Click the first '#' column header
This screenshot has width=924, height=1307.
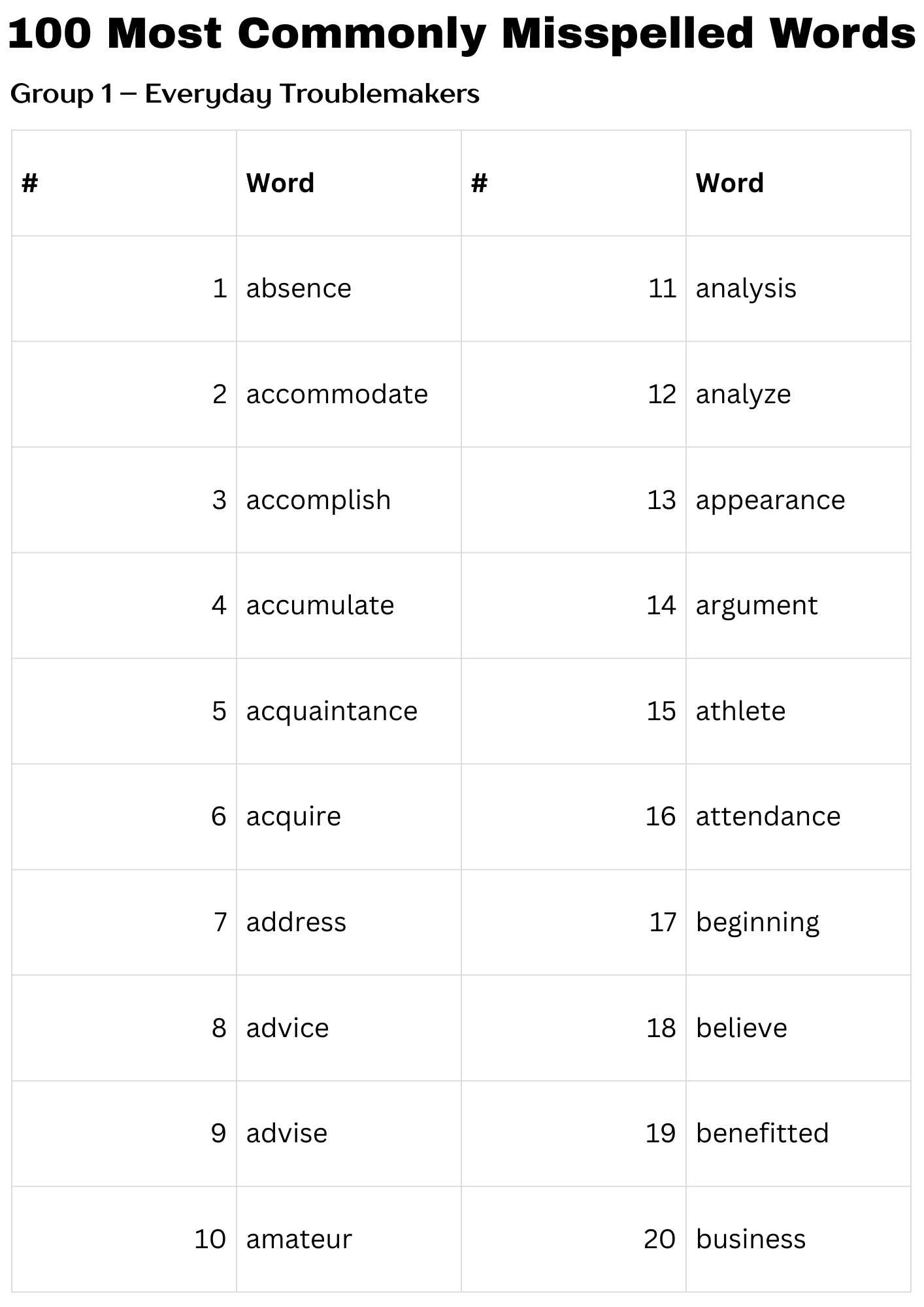pyautogui.click(x=30, y=183)
